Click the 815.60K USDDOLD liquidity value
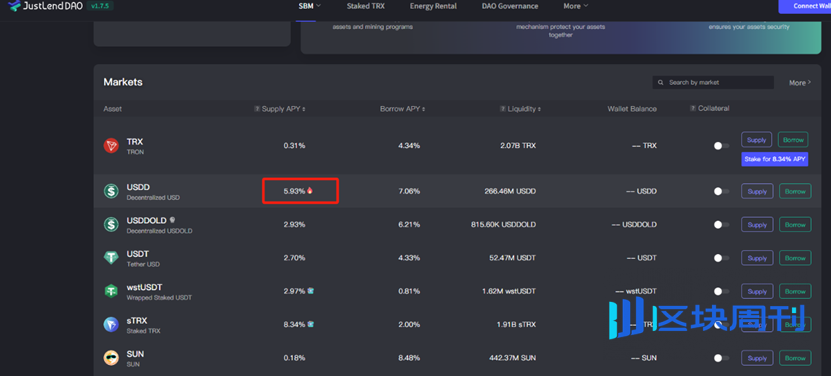Image resolution: width=831 pixels, height=376 pixels. (503, 224)
